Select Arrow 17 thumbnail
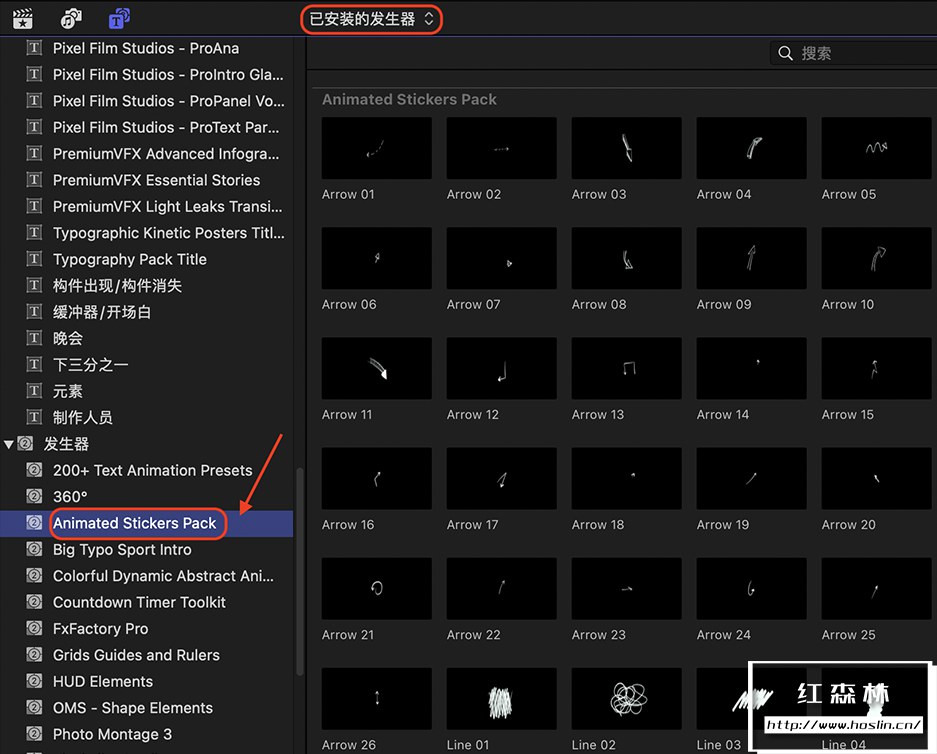 click(x=501, y=478)
